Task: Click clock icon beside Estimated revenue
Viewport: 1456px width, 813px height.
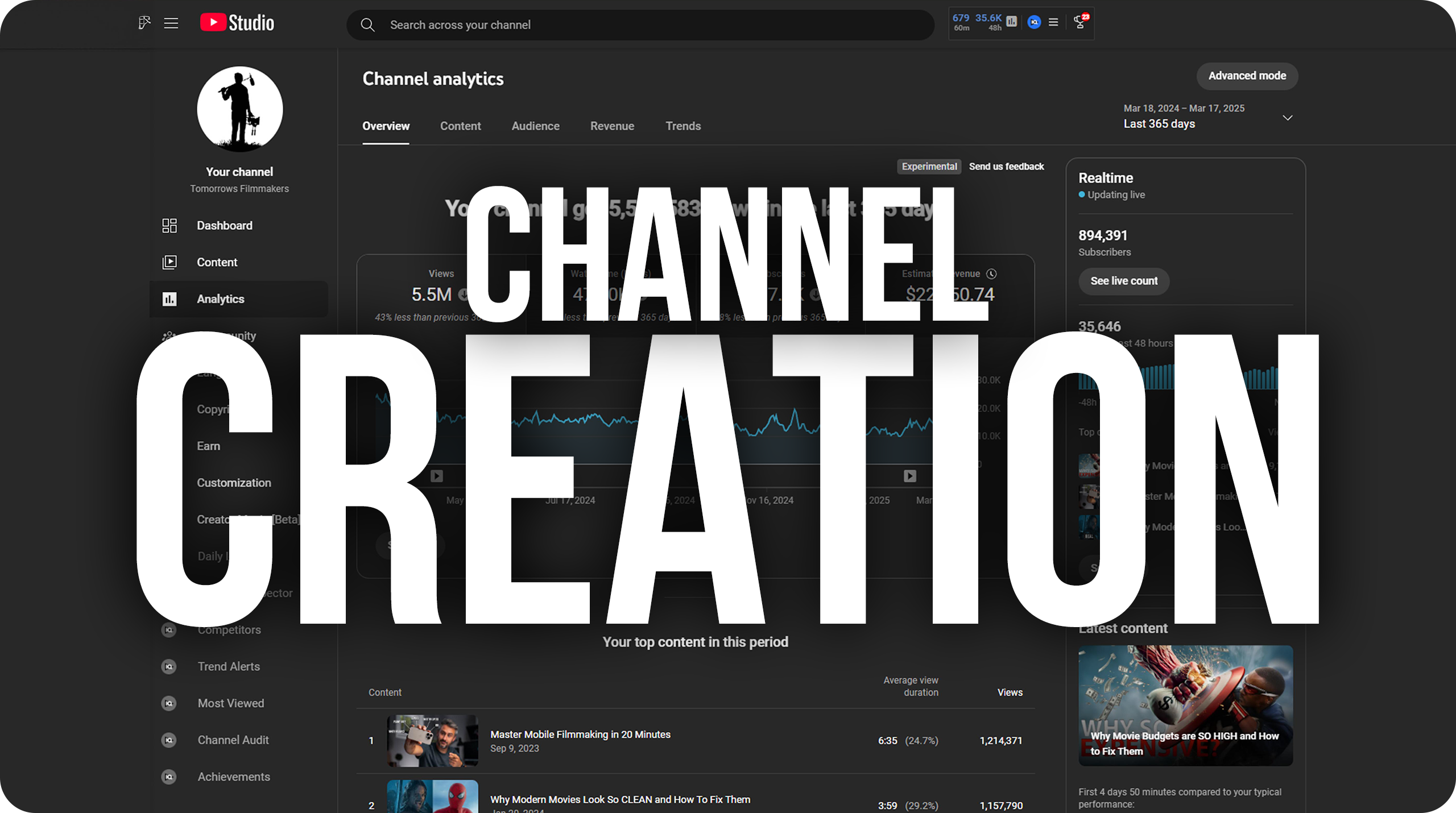Action: pos(991,274)
